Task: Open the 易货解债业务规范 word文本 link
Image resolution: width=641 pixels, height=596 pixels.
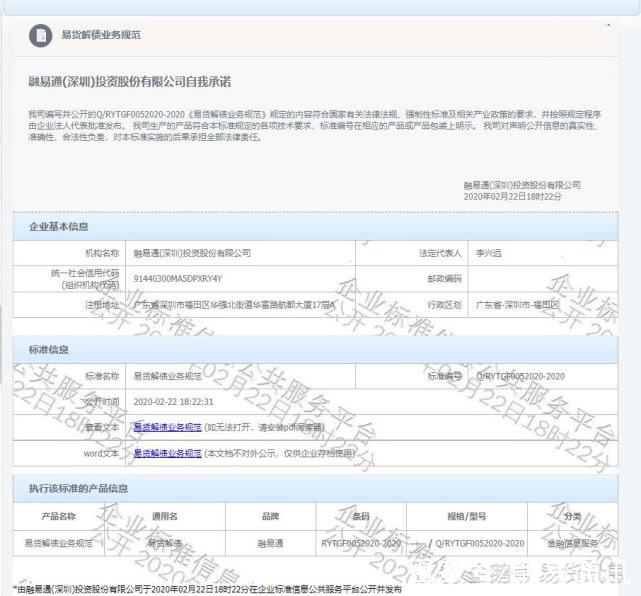Action: click(168, 453)
